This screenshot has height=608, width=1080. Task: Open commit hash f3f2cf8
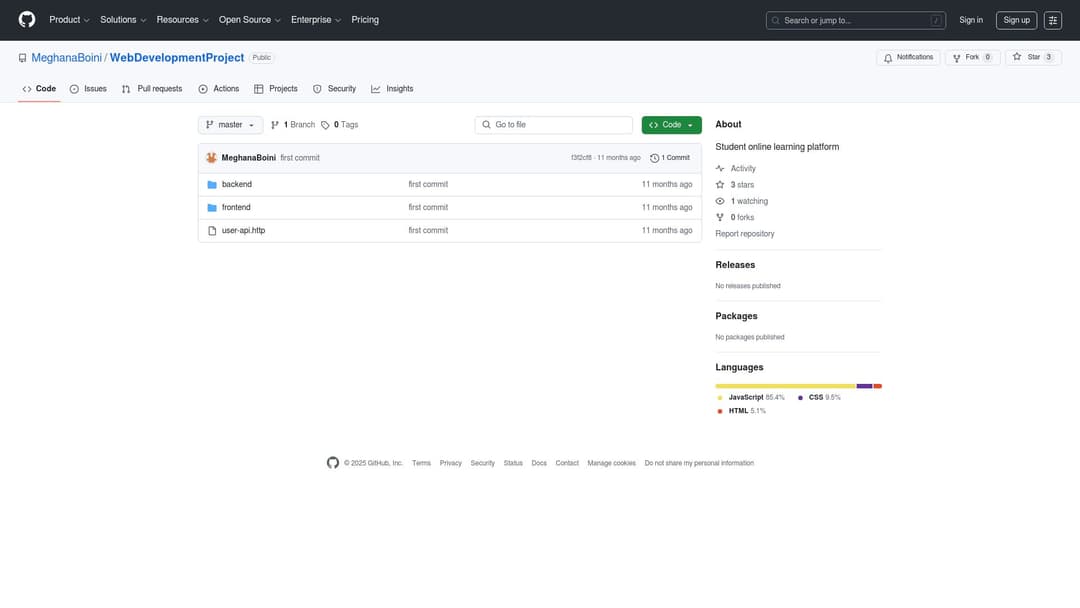581,158
